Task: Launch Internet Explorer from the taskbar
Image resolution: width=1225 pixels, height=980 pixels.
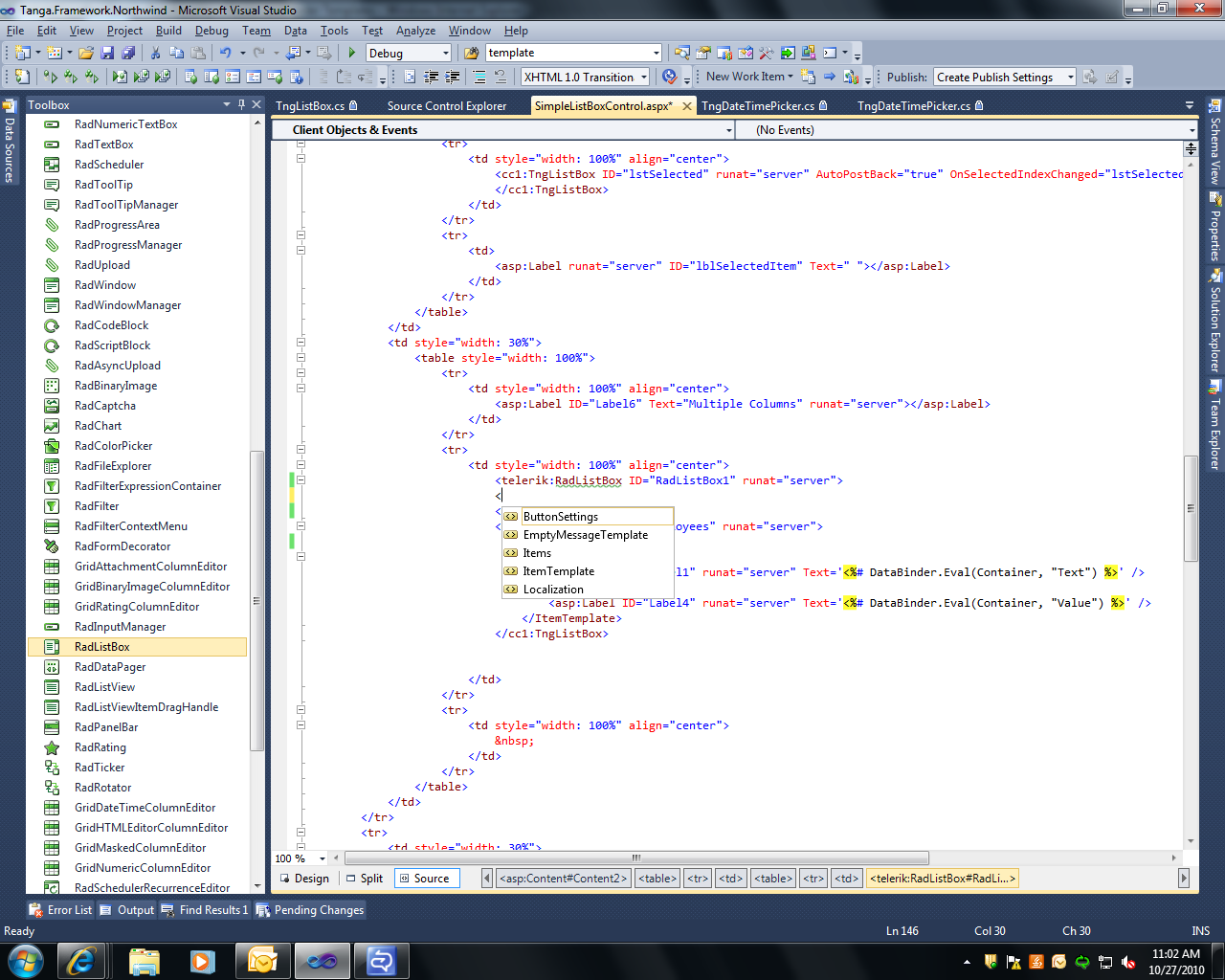Action: 80,960
